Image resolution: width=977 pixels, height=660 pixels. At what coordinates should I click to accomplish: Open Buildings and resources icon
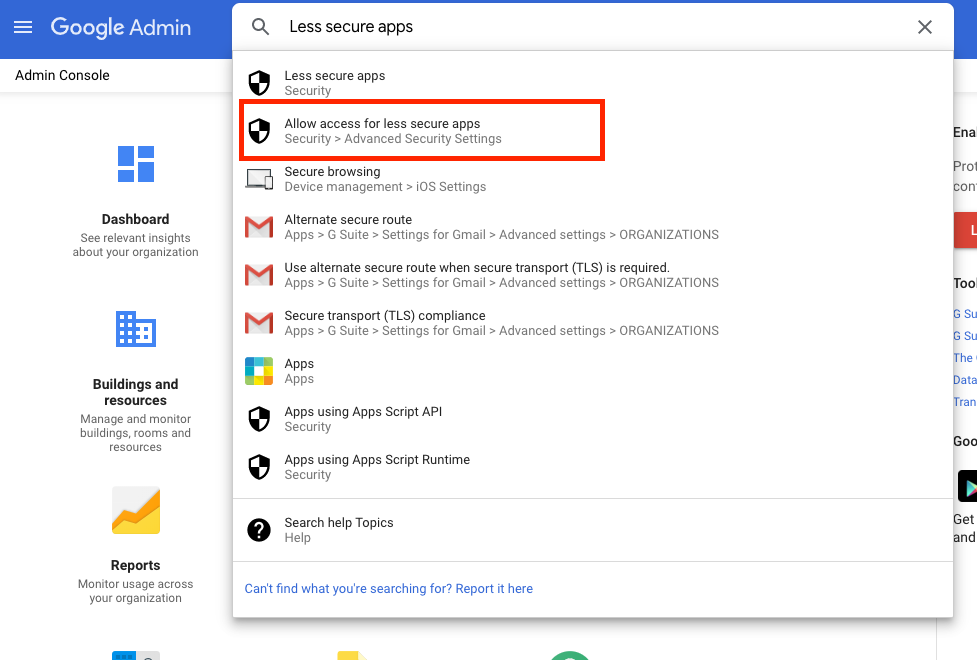coord(136,328)
